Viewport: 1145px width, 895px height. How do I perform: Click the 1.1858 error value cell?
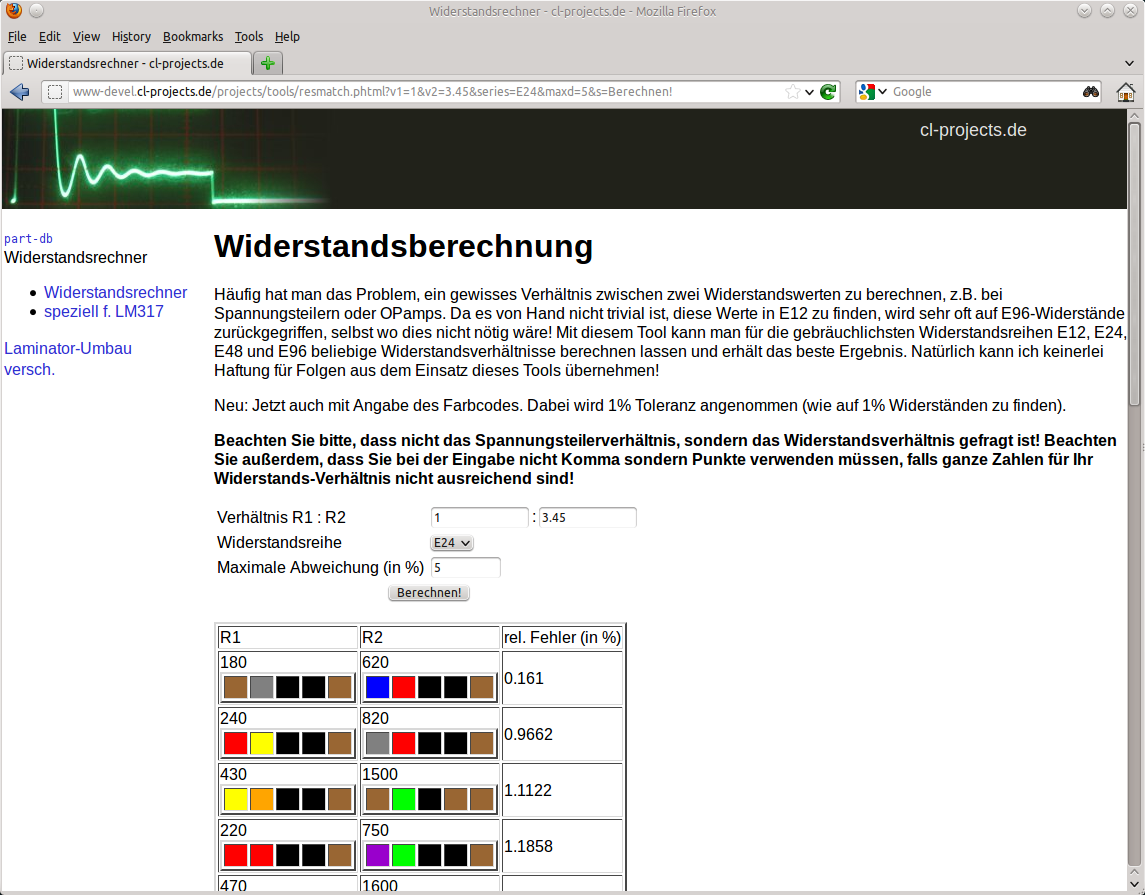coord(562,846)
